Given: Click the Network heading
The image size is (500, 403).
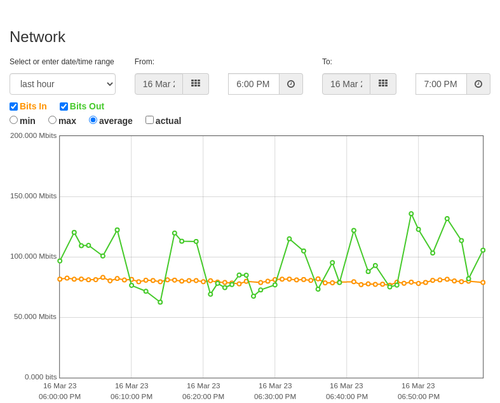Looking at the screenshot, I should click(x=37, y=37).
